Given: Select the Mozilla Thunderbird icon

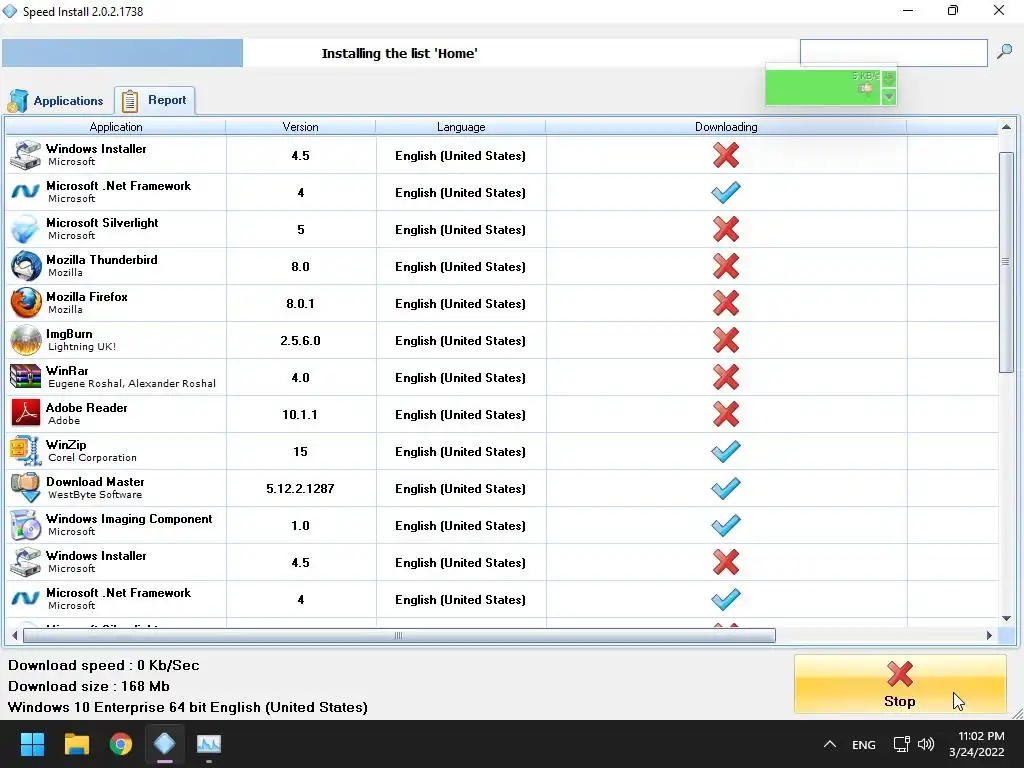Looking at the screenshot, I should 26,266.
